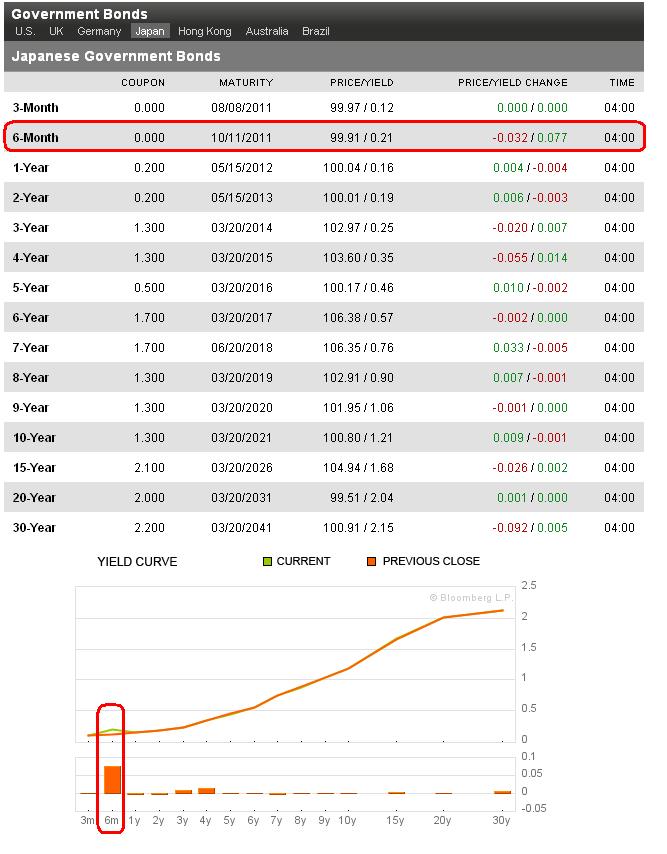Switch to the UK bonds tab
This screenshot has height=854, width=667.
point(56,31)
